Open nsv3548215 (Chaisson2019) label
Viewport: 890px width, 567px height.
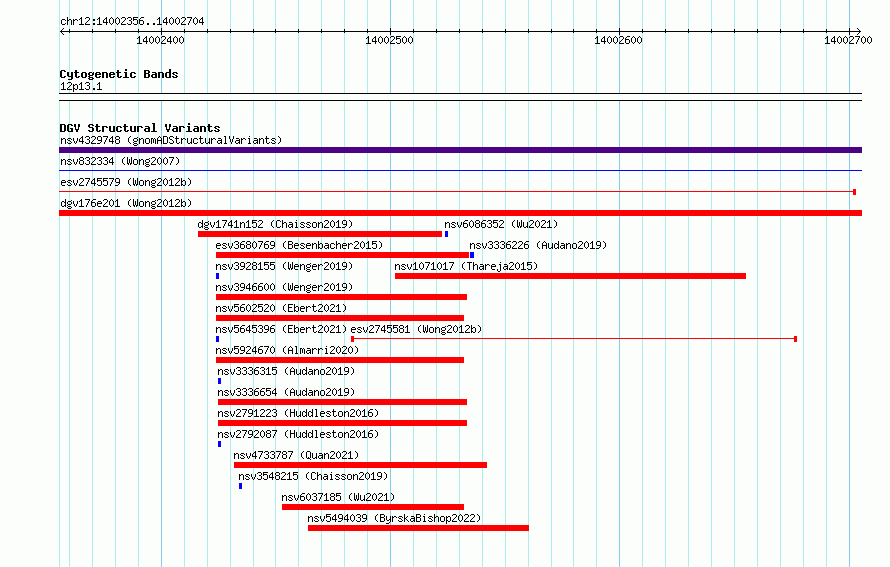(x=313, y=476)
